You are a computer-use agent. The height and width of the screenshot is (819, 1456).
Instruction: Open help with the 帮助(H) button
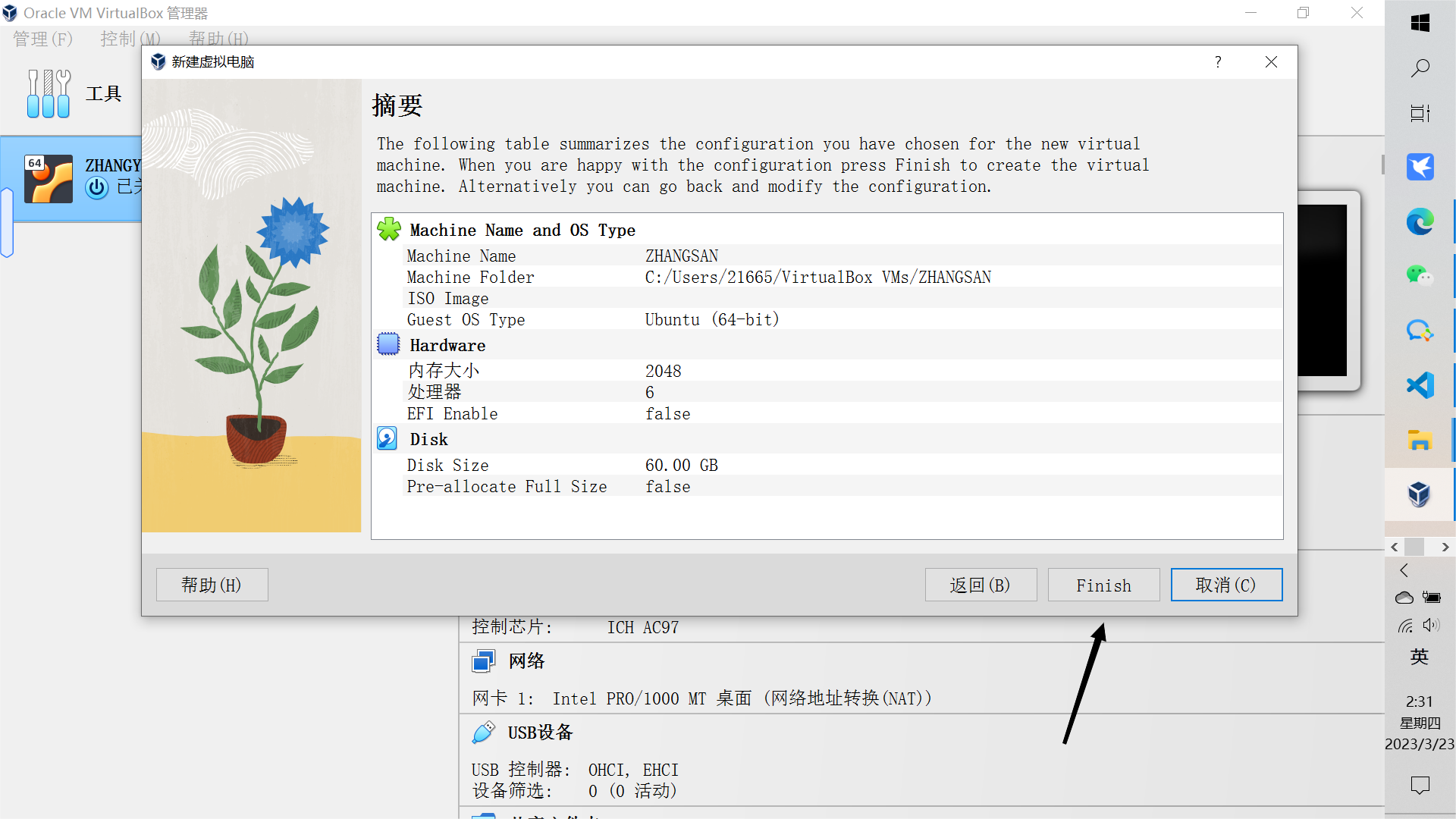click(x=212, y=585)
